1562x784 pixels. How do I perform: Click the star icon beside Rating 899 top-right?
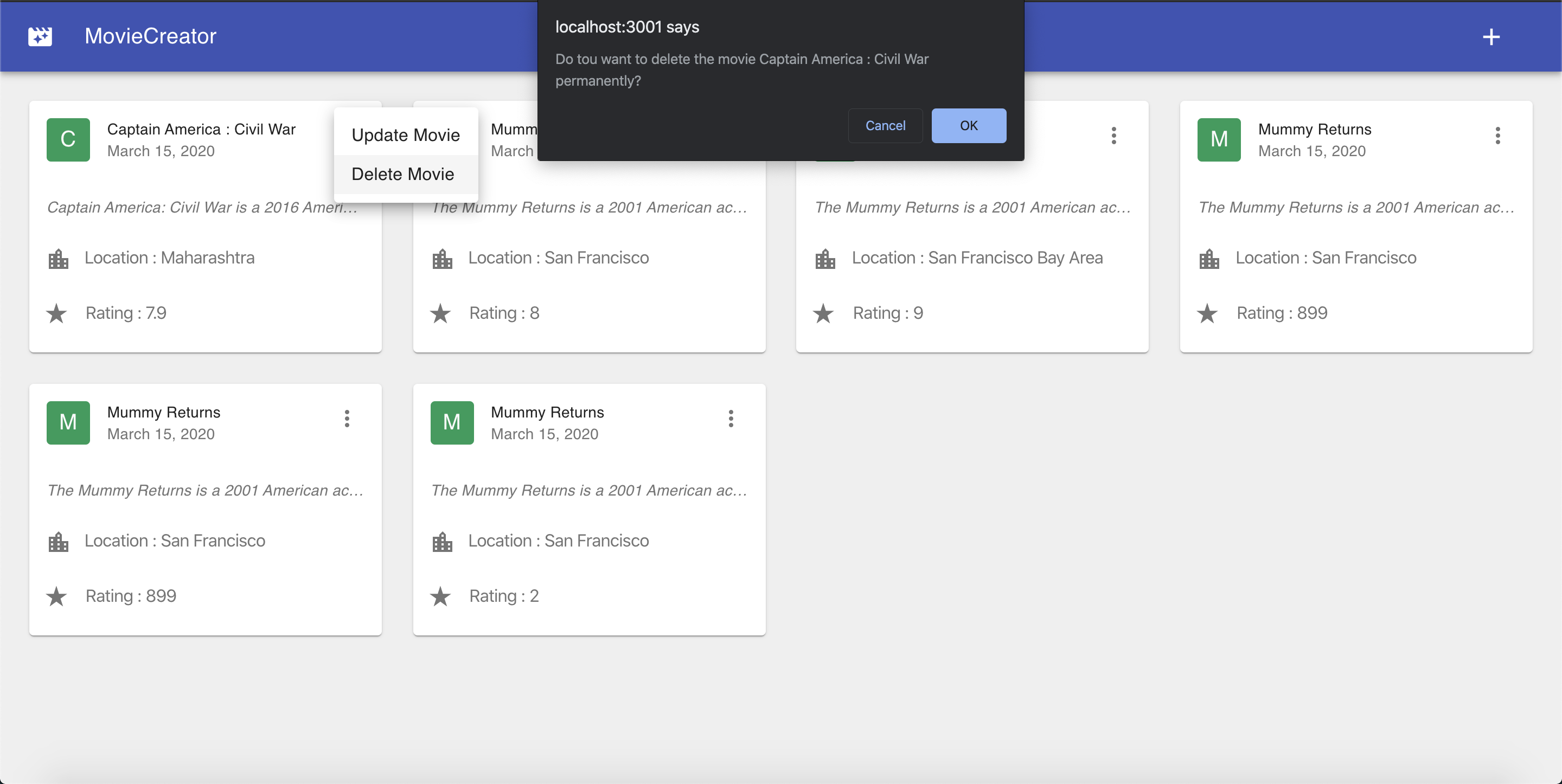pyautogui.click(x=1207, y=313)
